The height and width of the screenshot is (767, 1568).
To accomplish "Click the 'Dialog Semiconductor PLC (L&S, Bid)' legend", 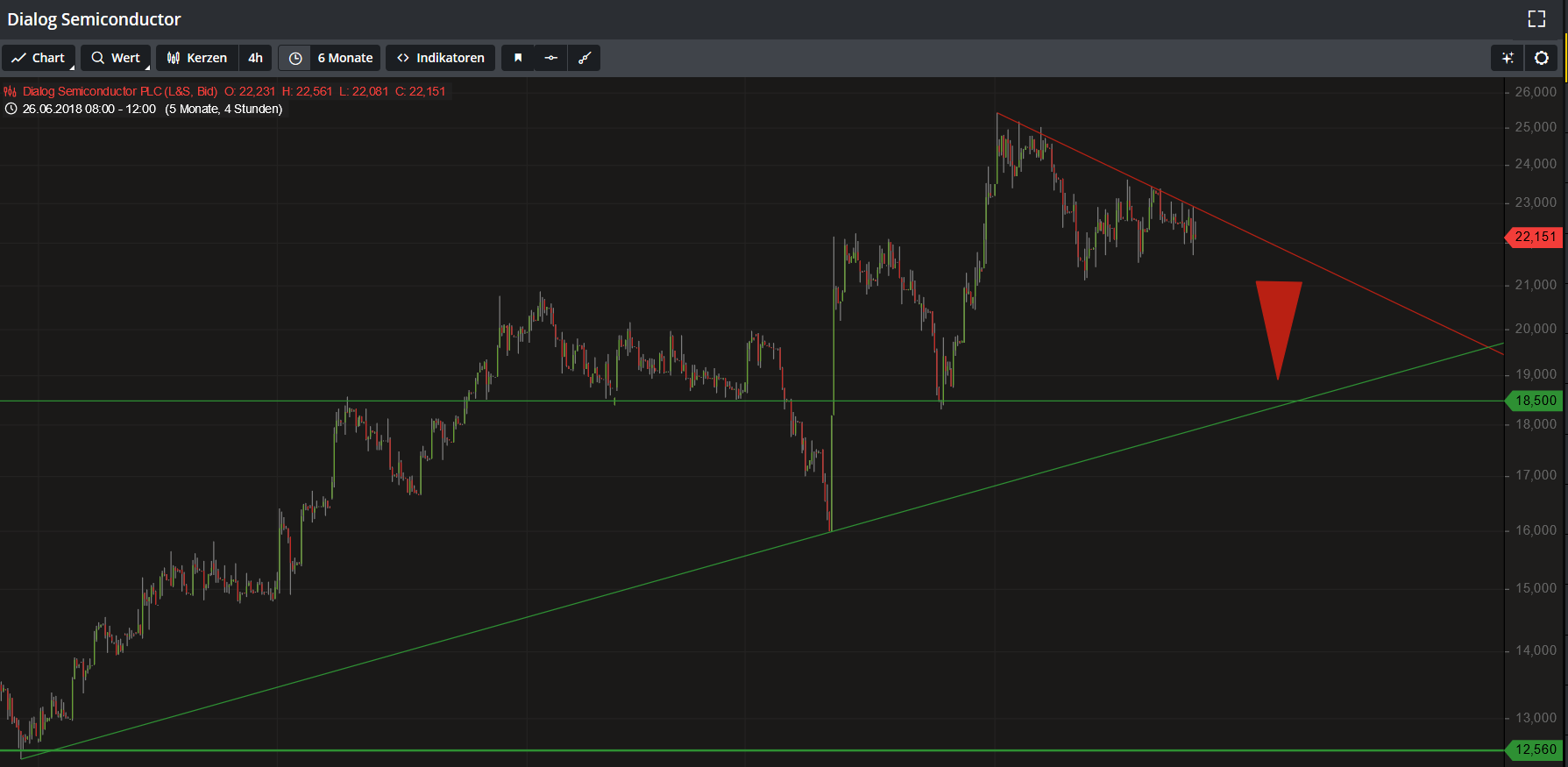I will coord(120,91).
